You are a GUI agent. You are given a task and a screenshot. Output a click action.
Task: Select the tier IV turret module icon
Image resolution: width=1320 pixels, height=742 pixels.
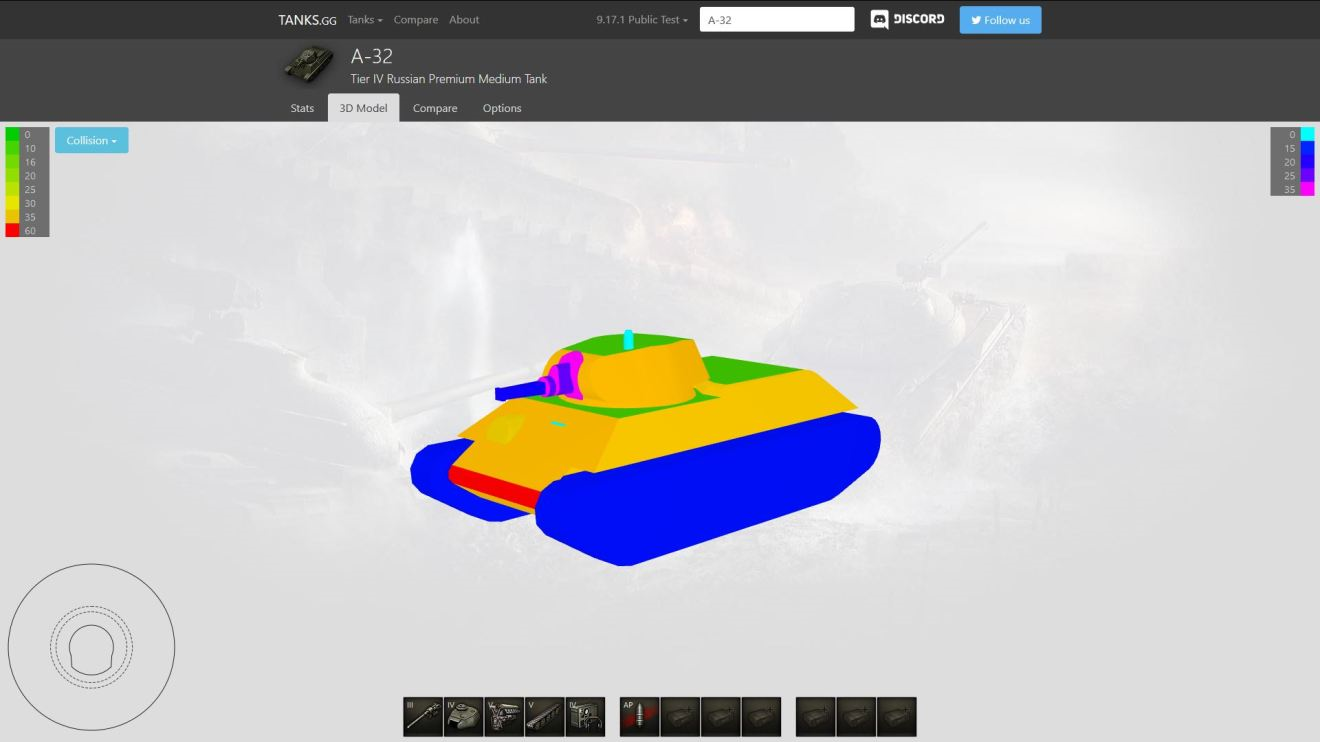[463, 717]
